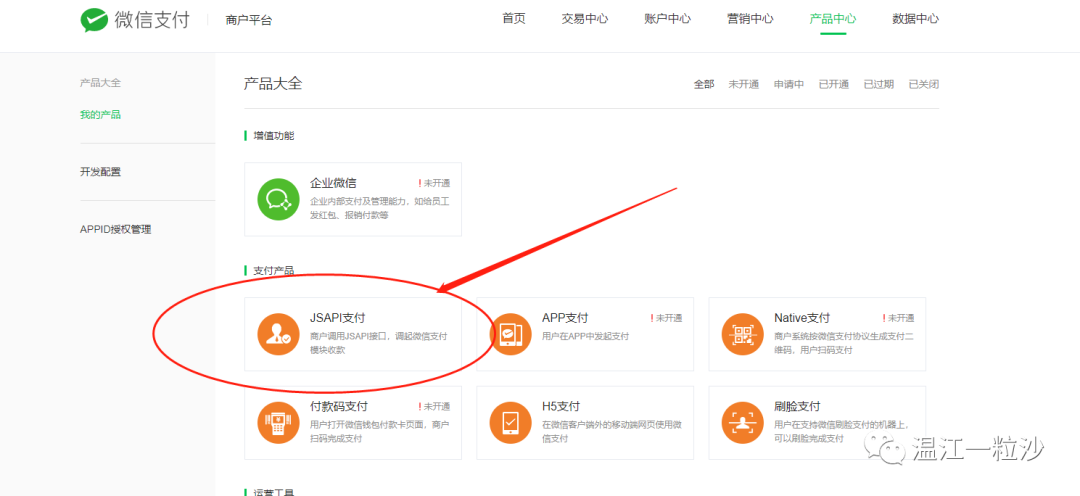Screen dimensions: 1080x496
Task: Click the H5支付 tablet icon
Action: click(x=510, y=422)
